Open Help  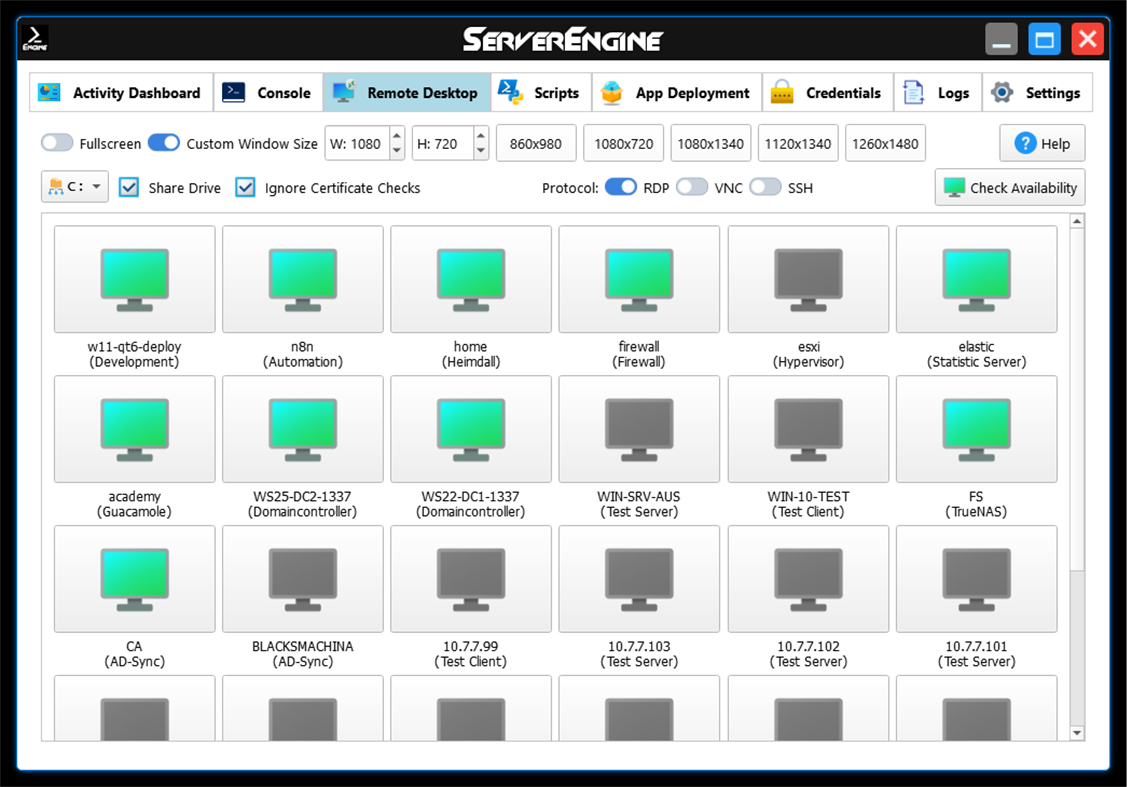point(1043,143)
